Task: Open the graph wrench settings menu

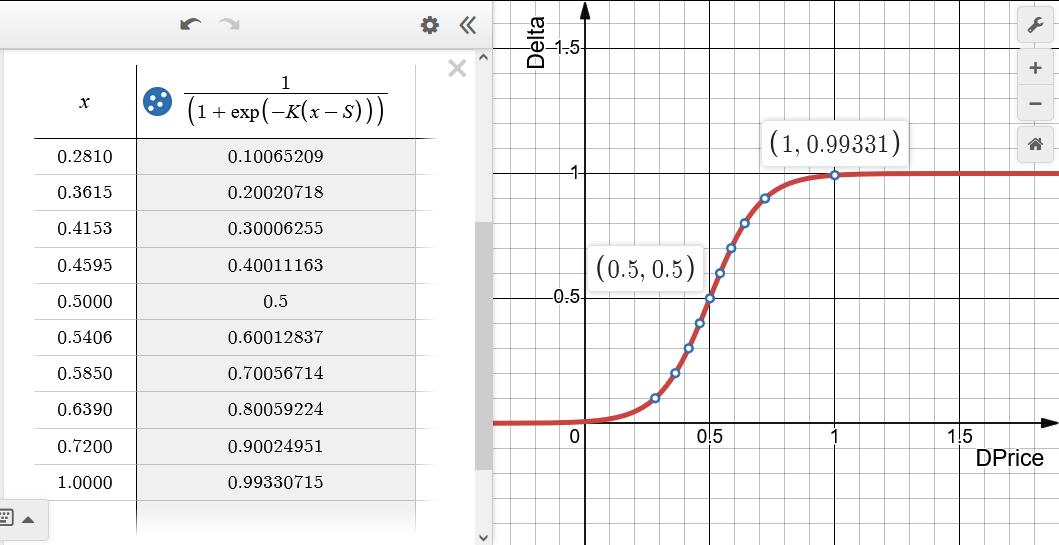Action: tap(1035, 26)
